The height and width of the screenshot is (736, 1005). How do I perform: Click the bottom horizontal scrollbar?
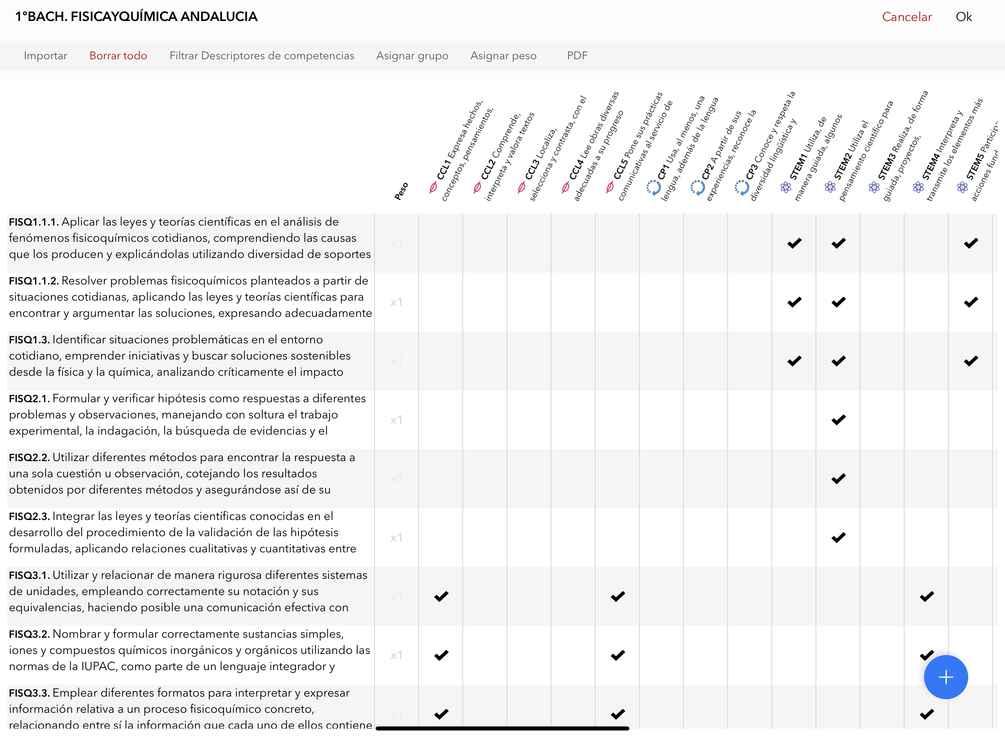pyautogui.click(x=502, y=728)
